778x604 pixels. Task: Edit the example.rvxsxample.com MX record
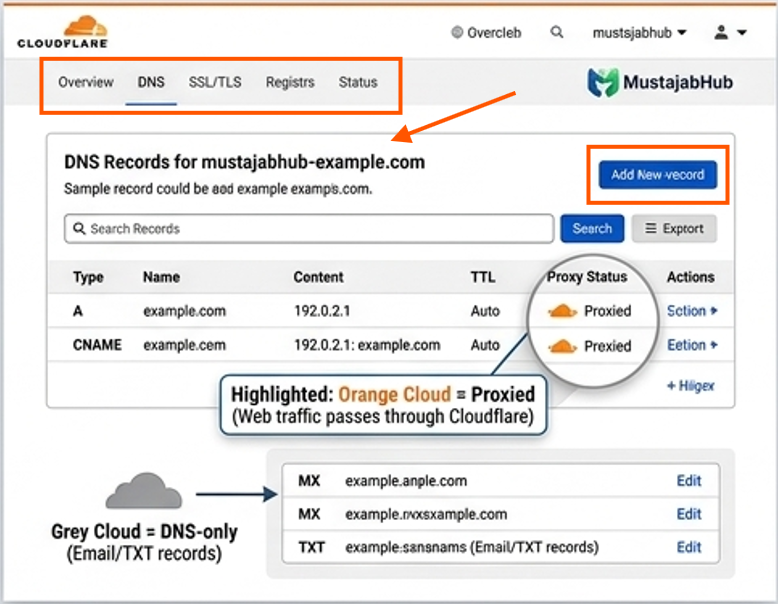pos(689,514)
